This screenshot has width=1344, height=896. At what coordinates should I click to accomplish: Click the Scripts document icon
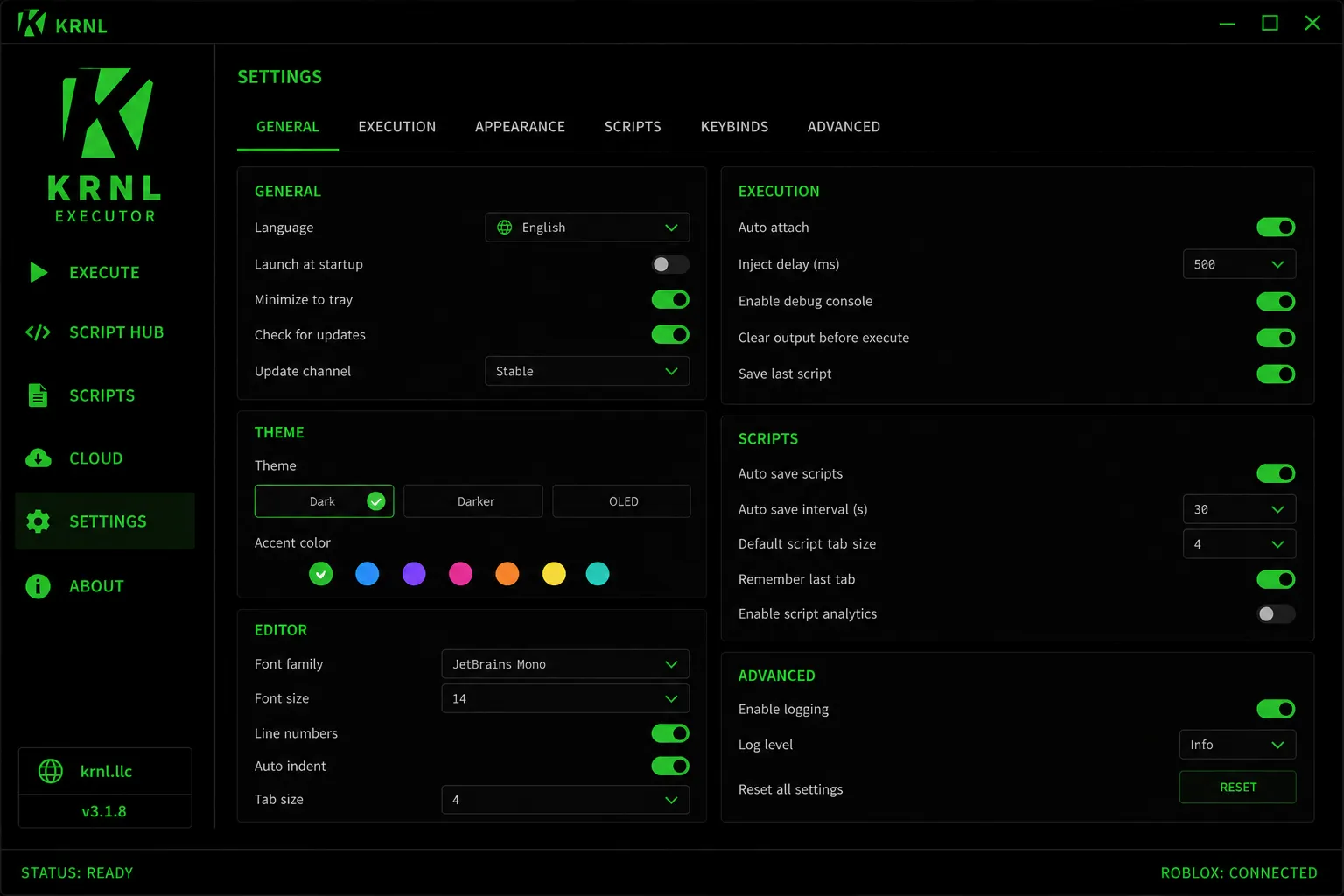coord(38,395)
